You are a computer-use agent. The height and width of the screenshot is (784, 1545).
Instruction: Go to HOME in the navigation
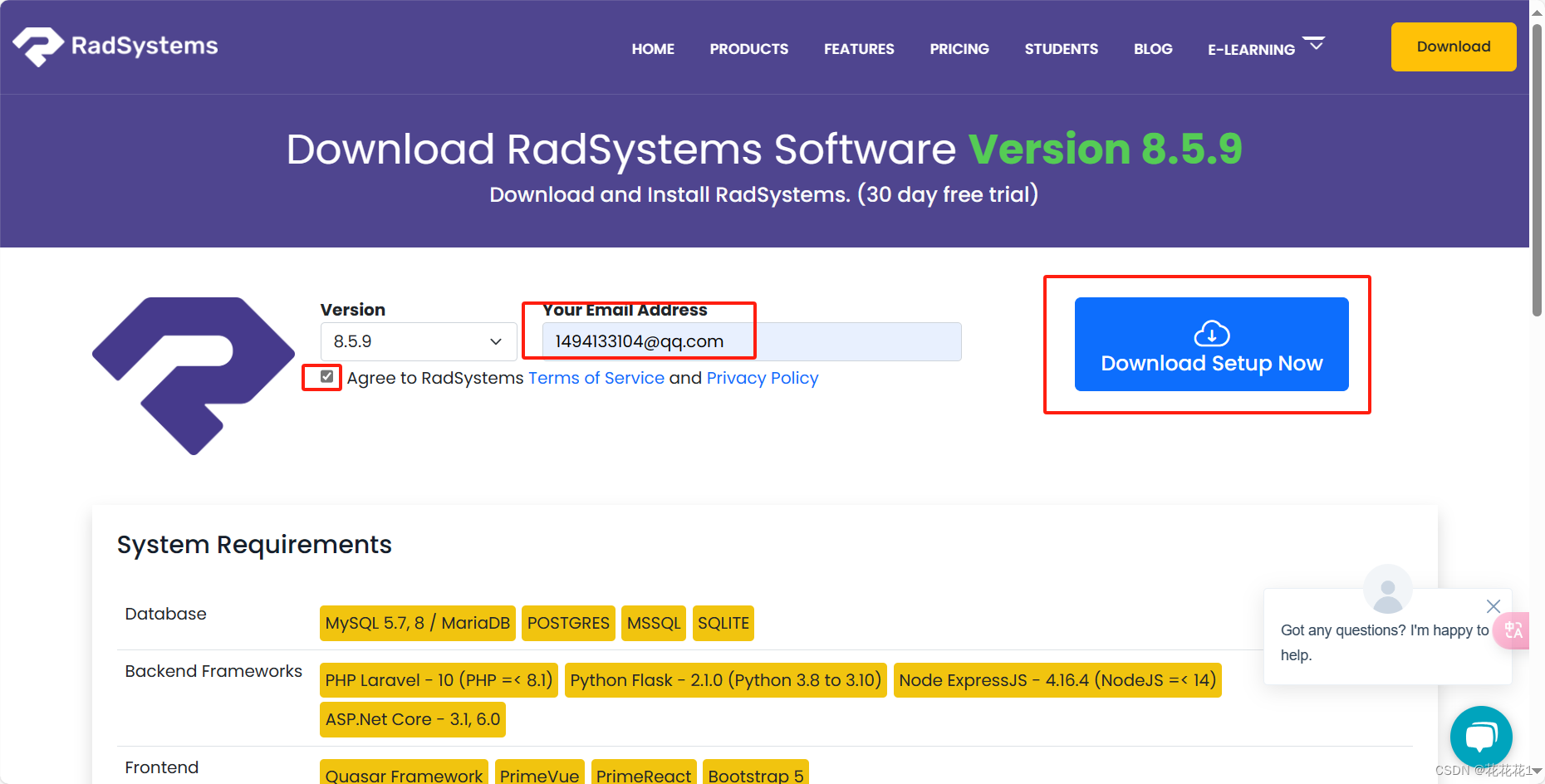click(653, 49)
